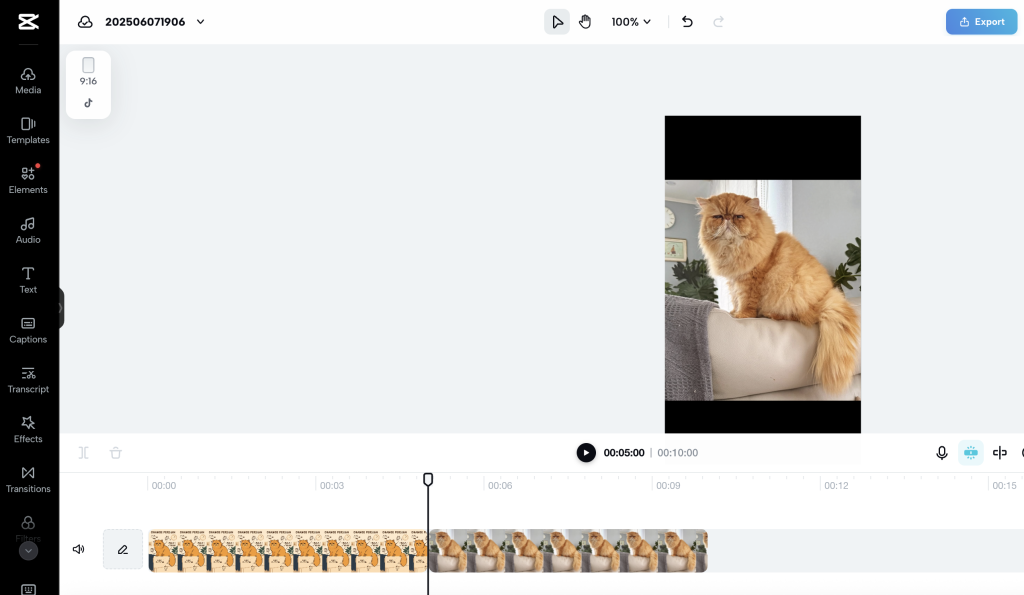Jump to 00:09 on the ruler
This screenshot has height=595, width=1024.
[668, 485]
